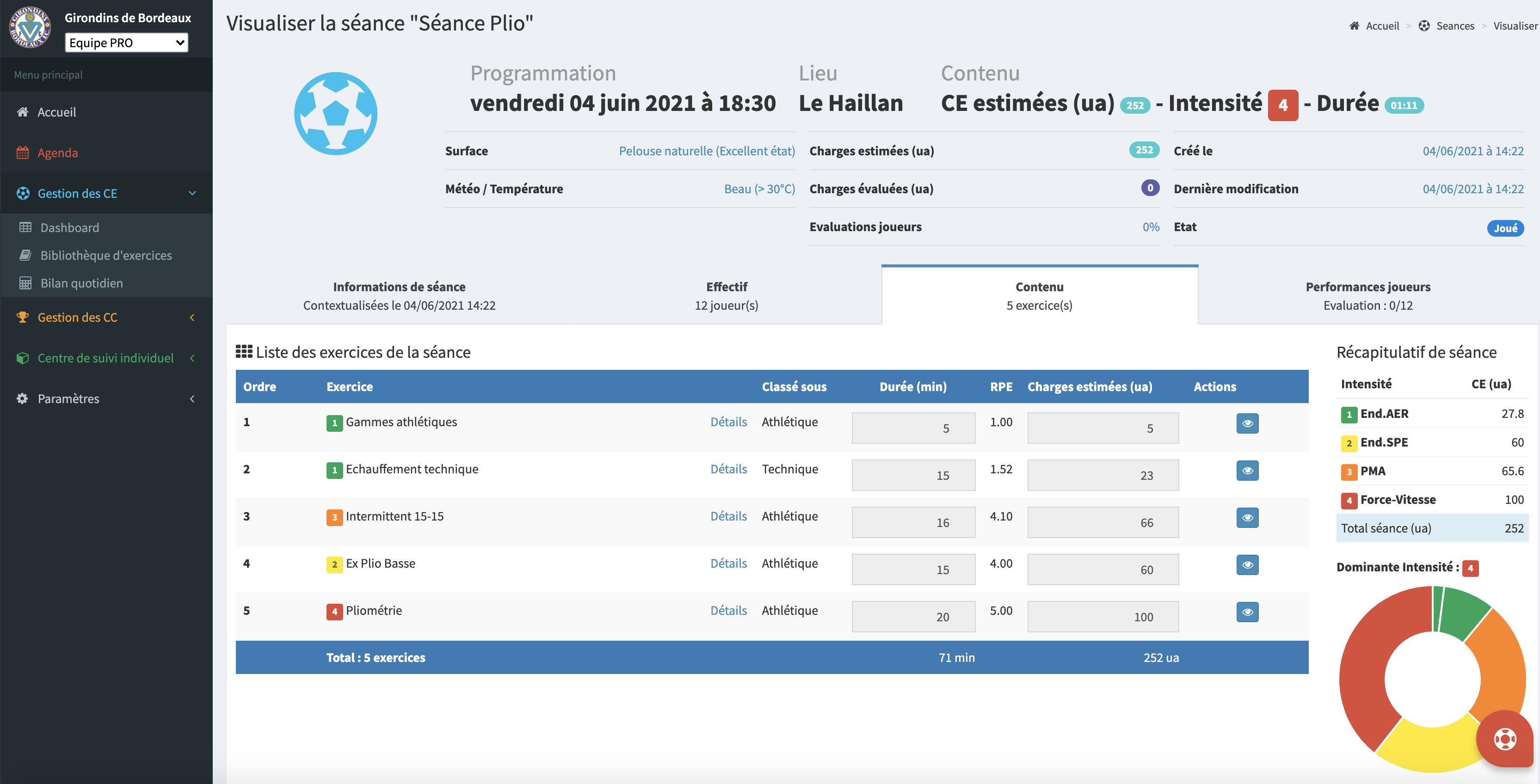View the Gammes athlétiques exercise with the eye button
This screenshot has height=784, width=1540.
point(1247,423)
